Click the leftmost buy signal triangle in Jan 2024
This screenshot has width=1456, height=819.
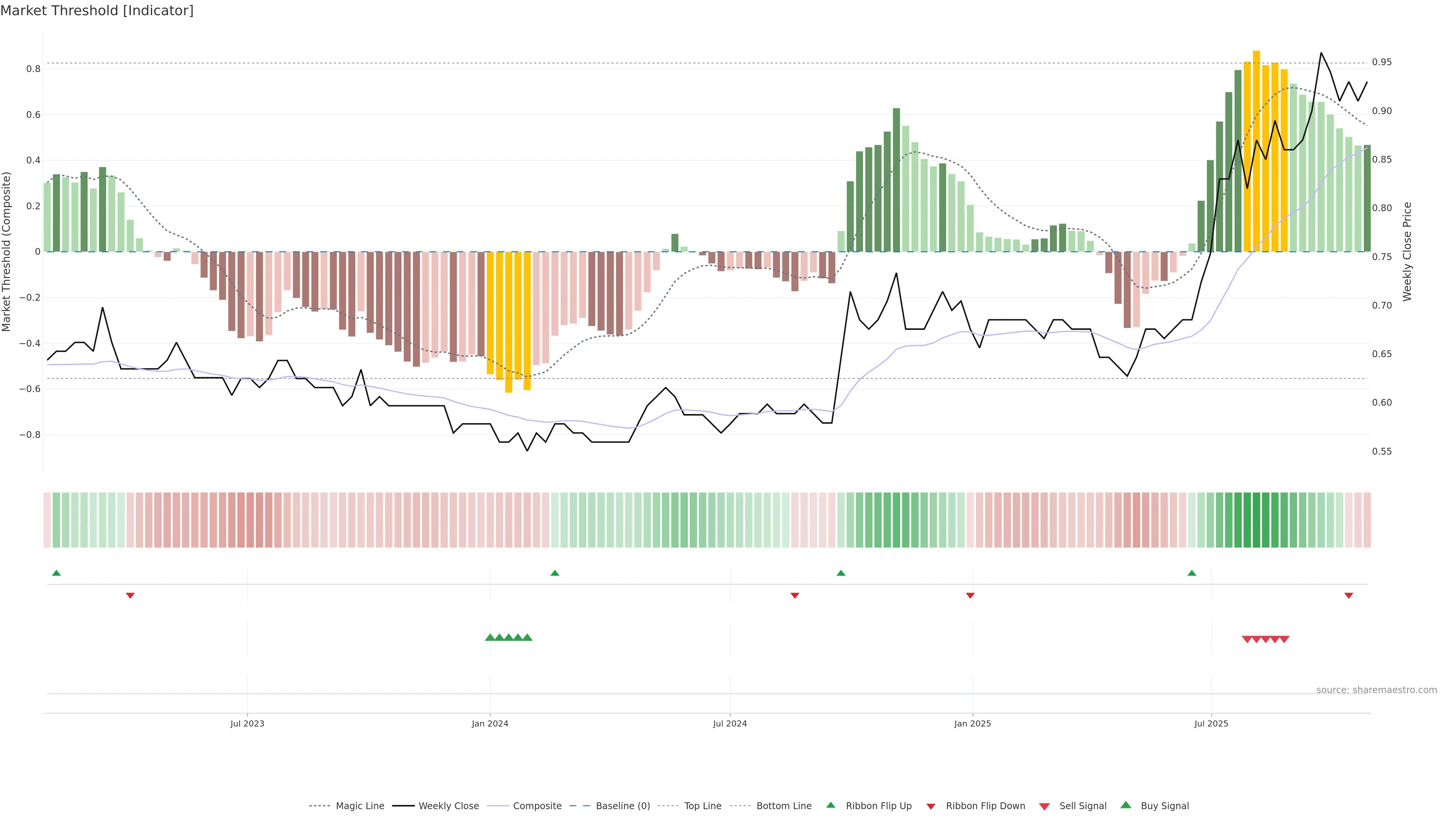coord(490,637)
